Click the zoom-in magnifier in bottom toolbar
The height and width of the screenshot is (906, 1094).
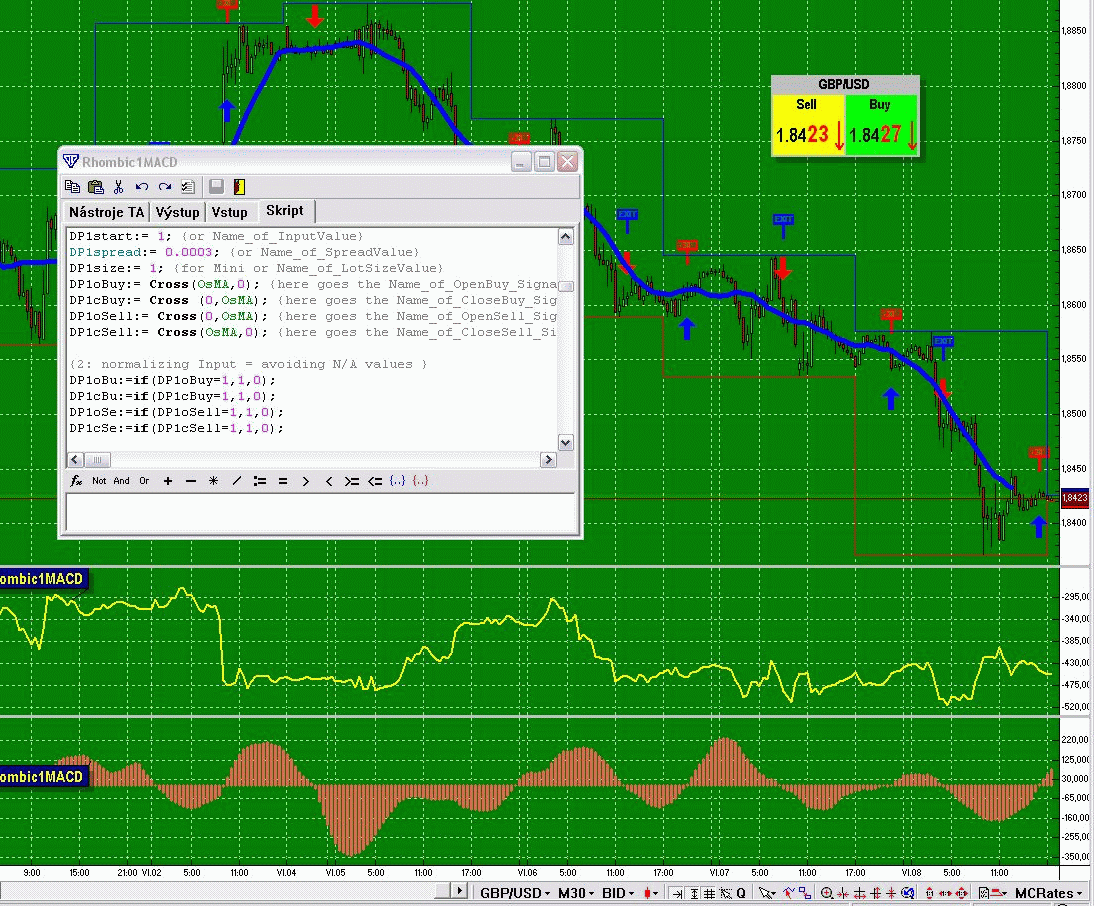829,893
